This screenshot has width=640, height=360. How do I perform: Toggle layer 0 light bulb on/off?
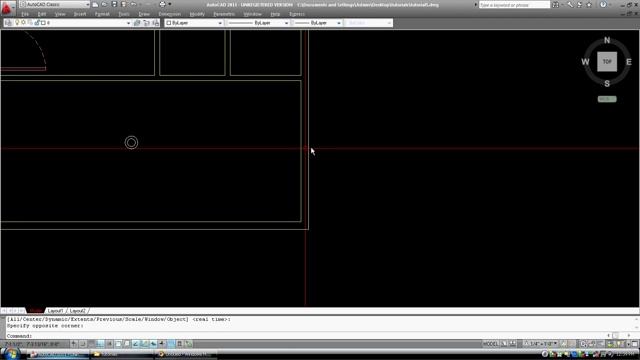coord(17,23)
